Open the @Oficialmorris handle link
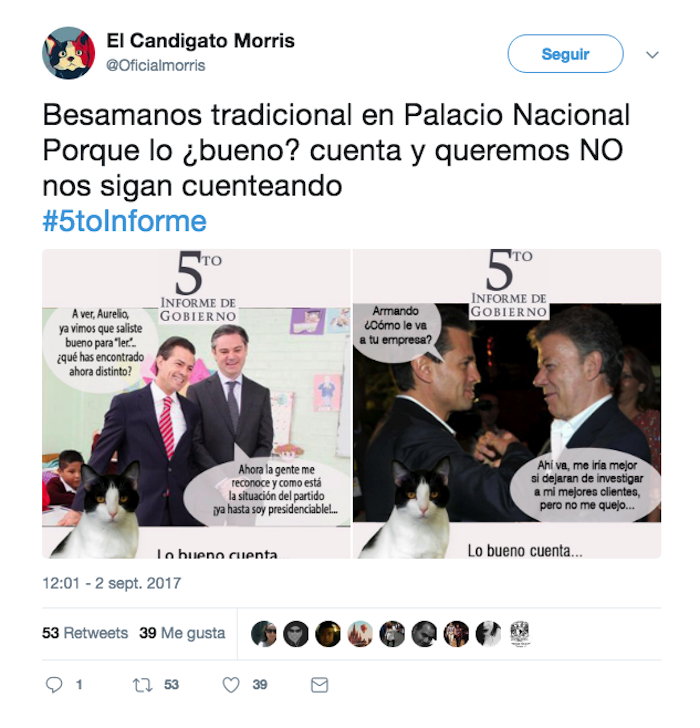This screenshot has width=700, height=728. pyautogui.click(x=156, y=65)
